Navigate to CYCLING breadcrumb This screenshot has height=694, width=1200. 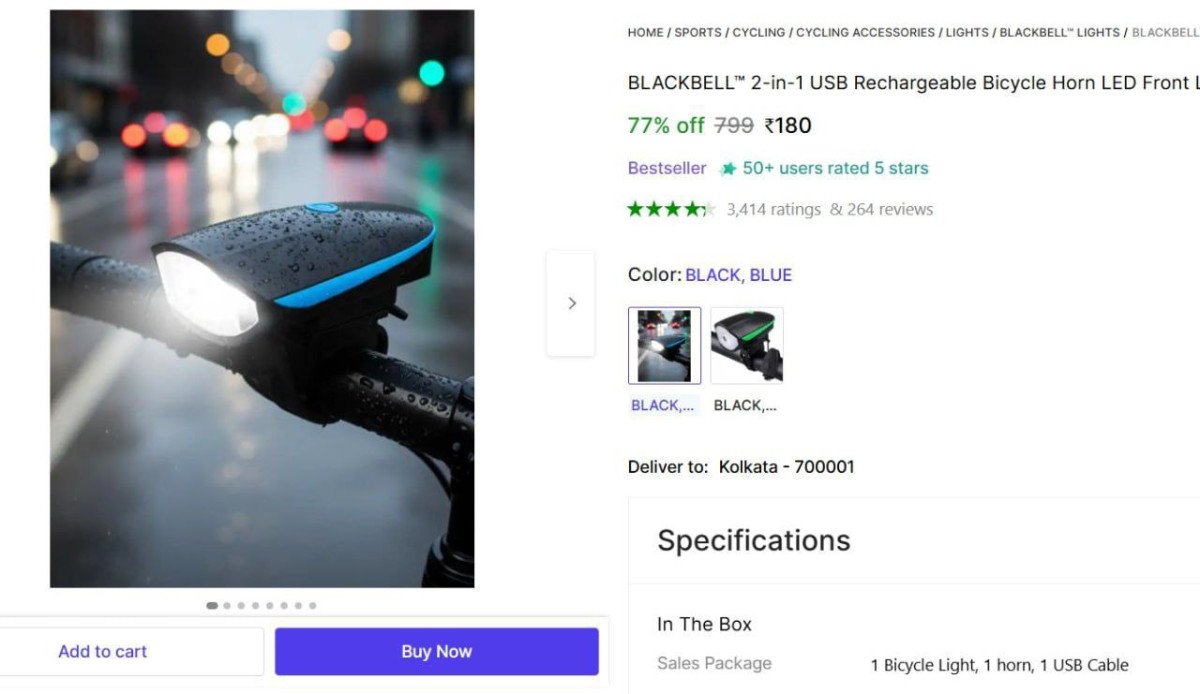pyautogui.click(x=758, y=33)
